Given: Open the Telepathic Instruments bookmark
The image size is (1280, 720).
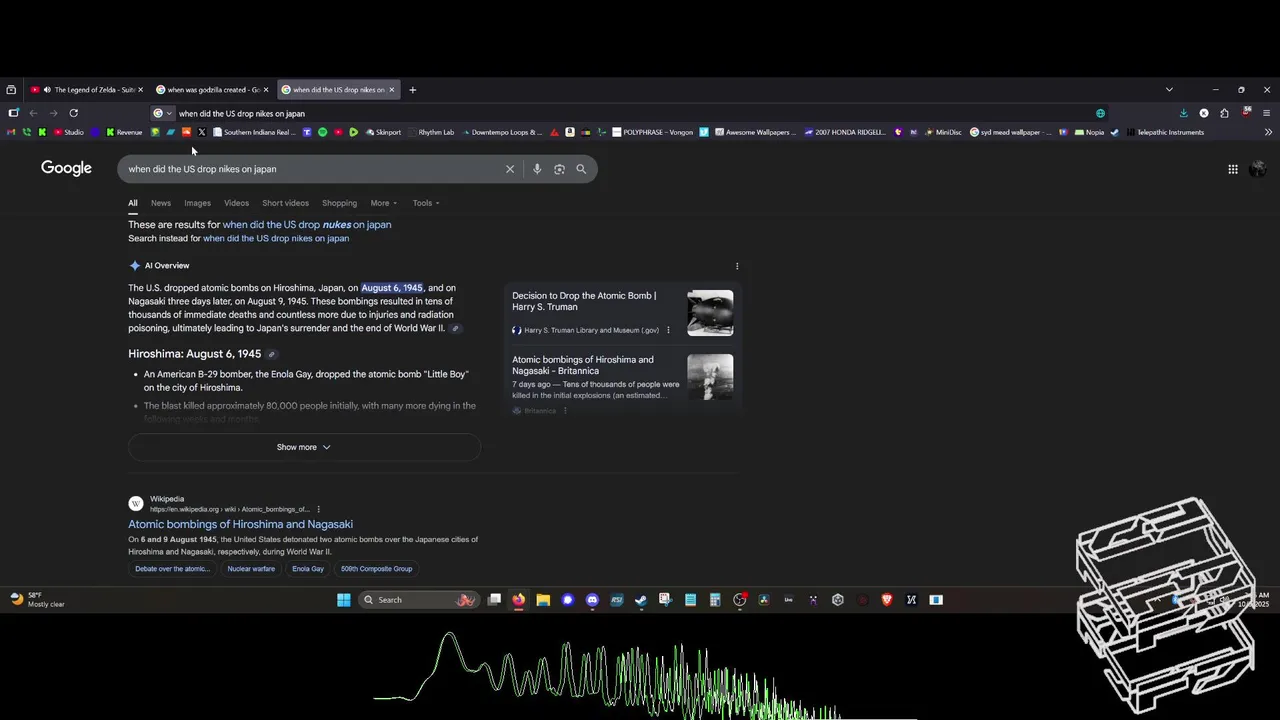Looking at the screenshot, I should [1164, 132].
